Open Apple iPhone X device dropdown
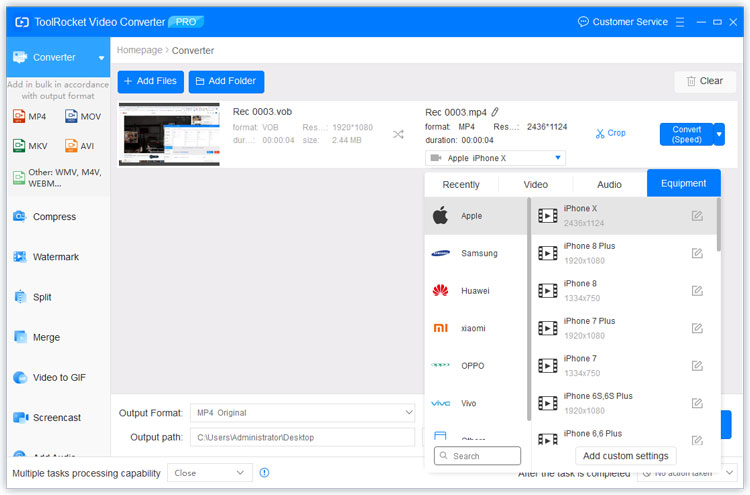 point(495,158)
